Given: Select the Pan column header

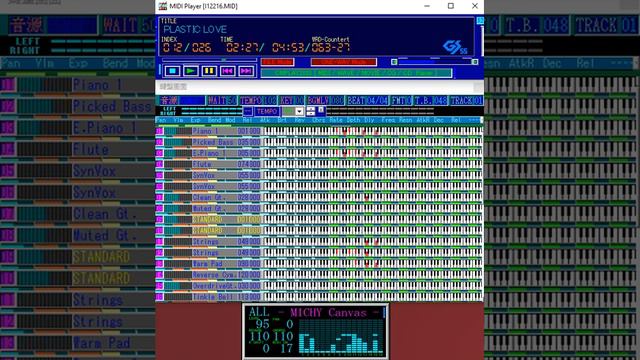Looking at the screenshot, I should click(161, 120).
